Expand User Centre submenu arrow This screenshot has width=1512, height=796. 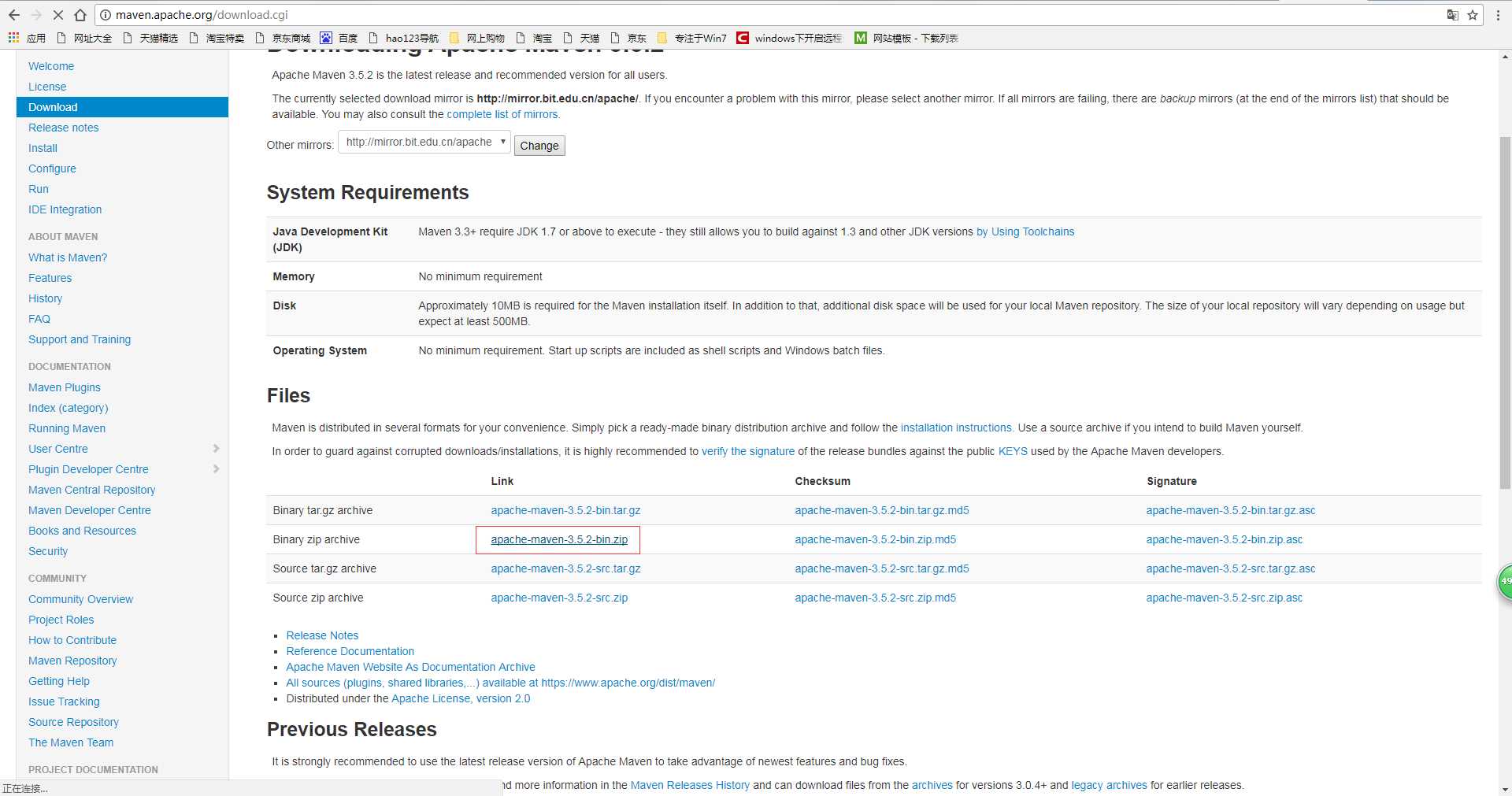tap(216, 449)
